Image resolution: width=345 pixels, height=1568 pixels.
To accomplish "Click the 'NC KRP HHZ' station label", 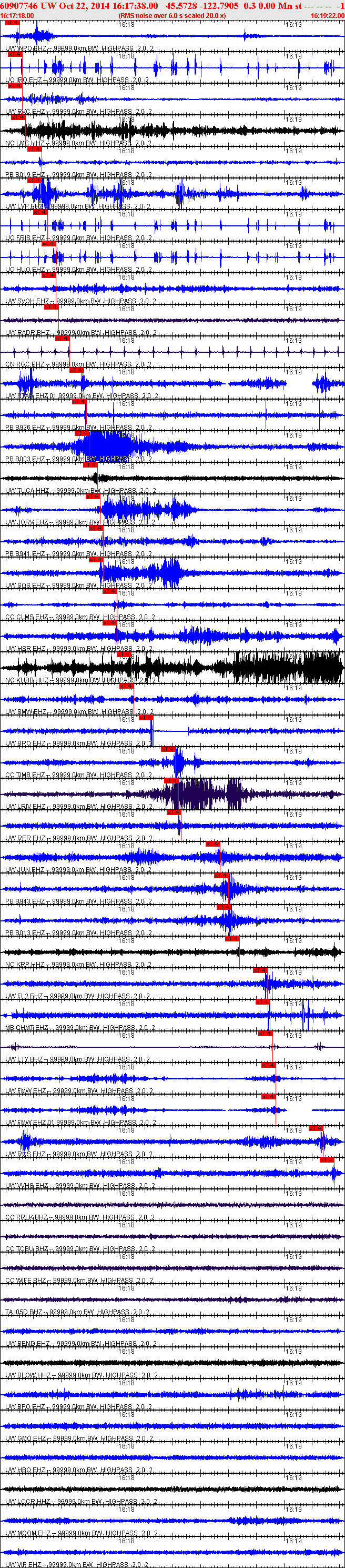I will coord(26,965).
